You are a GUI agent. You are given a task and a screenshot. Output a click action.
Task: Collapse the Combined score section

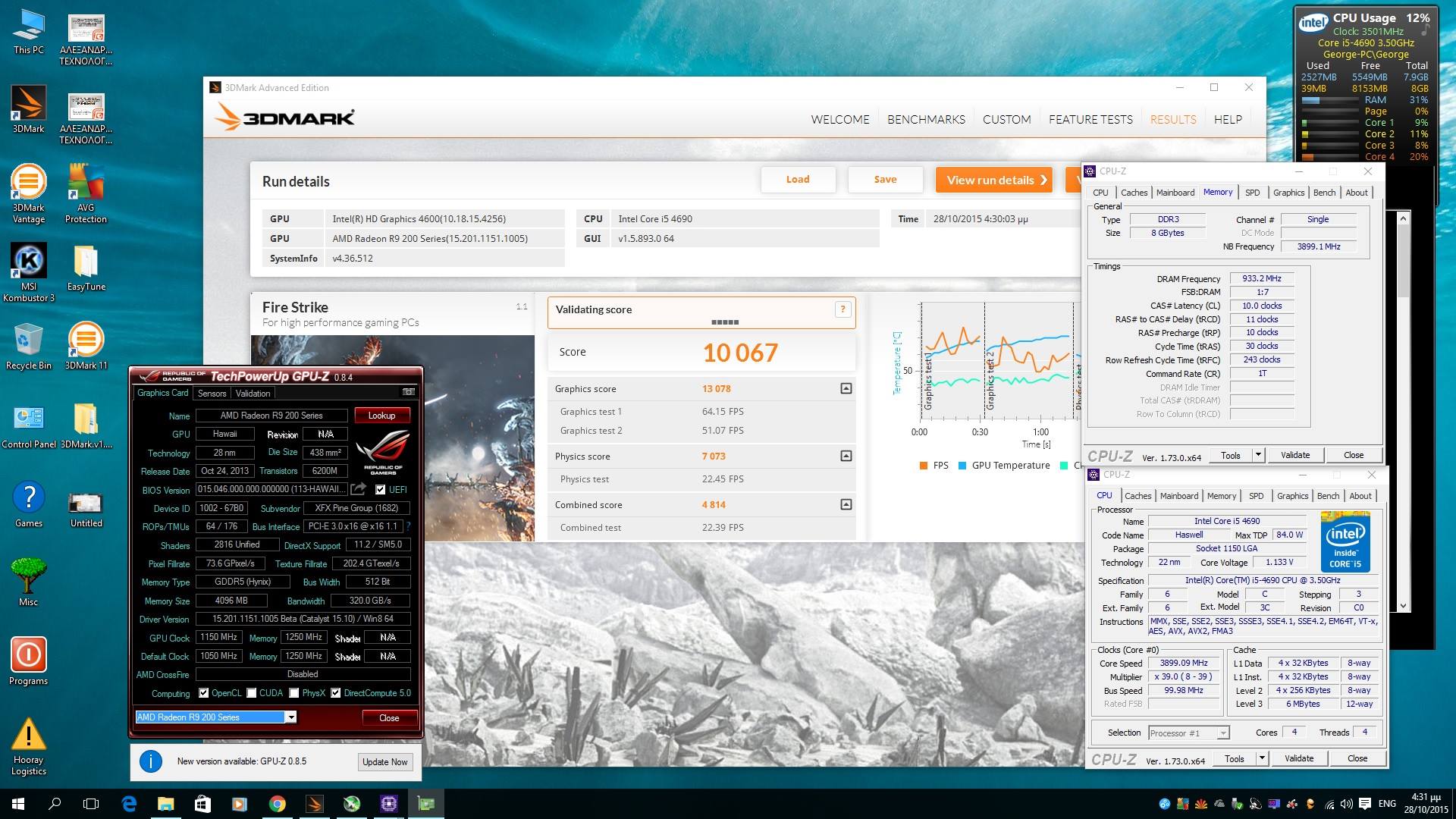click(846, 504)
